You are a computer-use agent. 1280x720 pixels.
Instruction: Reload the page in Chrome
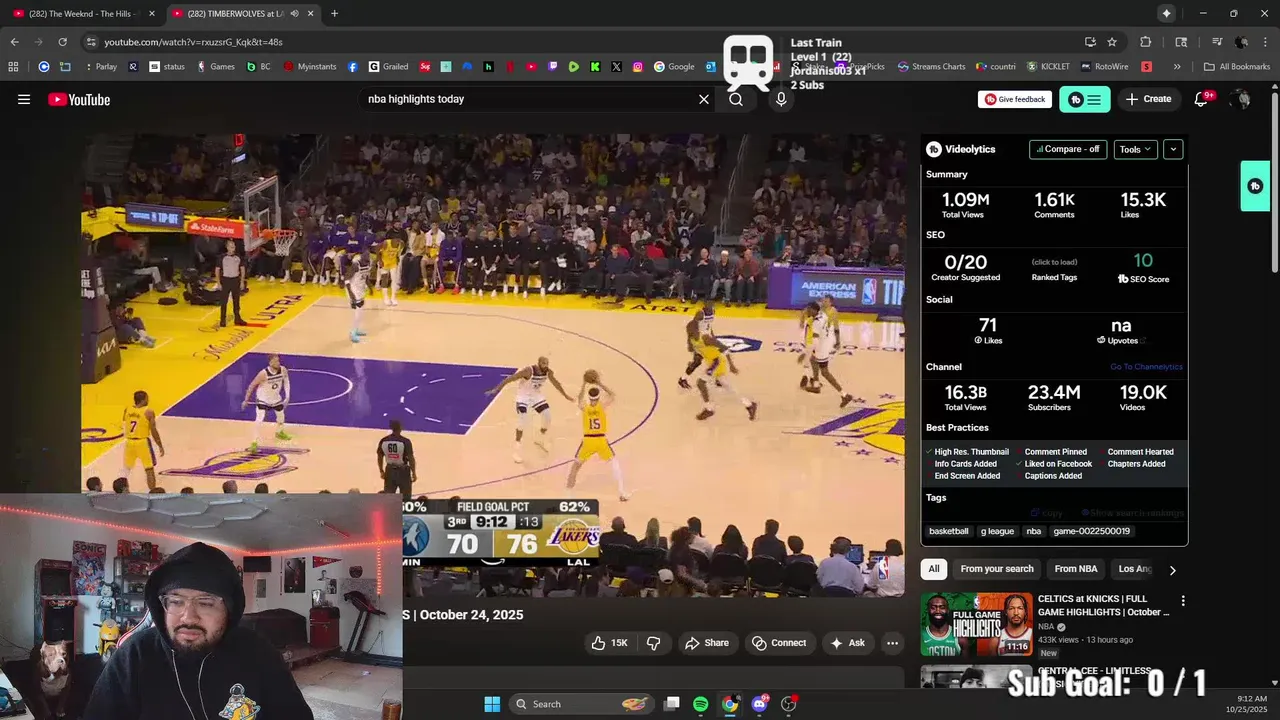tap(62, 42)
